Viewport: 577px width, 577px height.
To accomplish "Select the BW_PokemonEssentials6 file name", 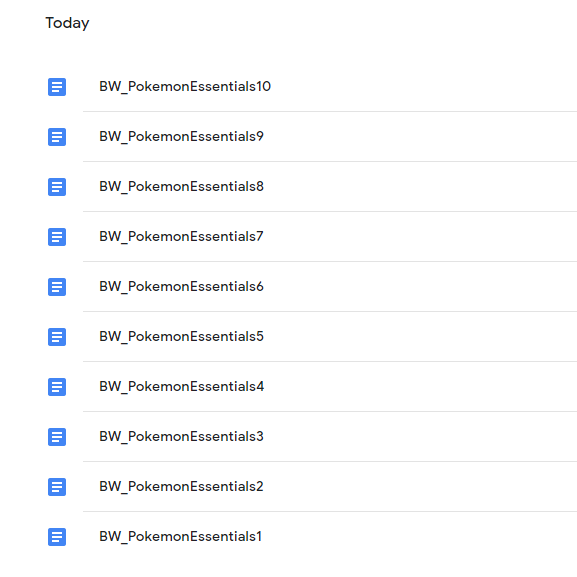I will tap(181, 287).
